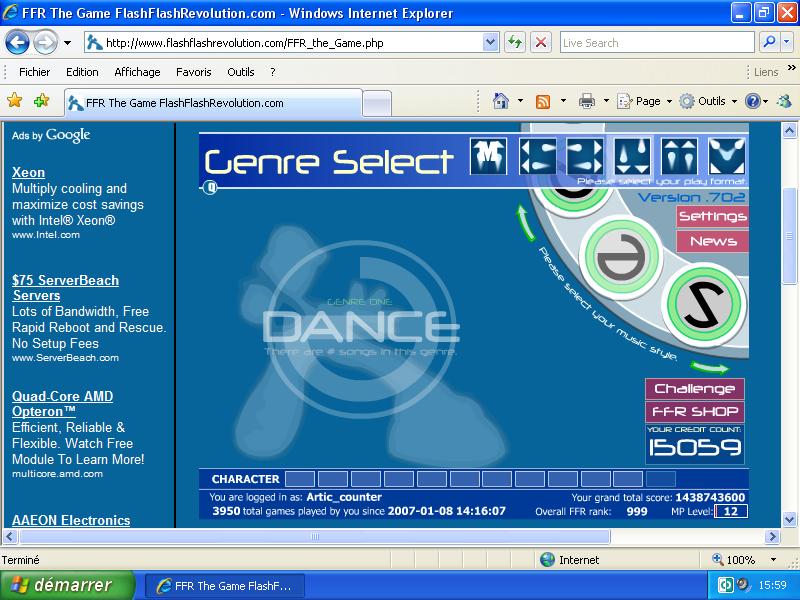Click the small Q icon under Genre Select
800x600 pixels.
coord(210,188)
